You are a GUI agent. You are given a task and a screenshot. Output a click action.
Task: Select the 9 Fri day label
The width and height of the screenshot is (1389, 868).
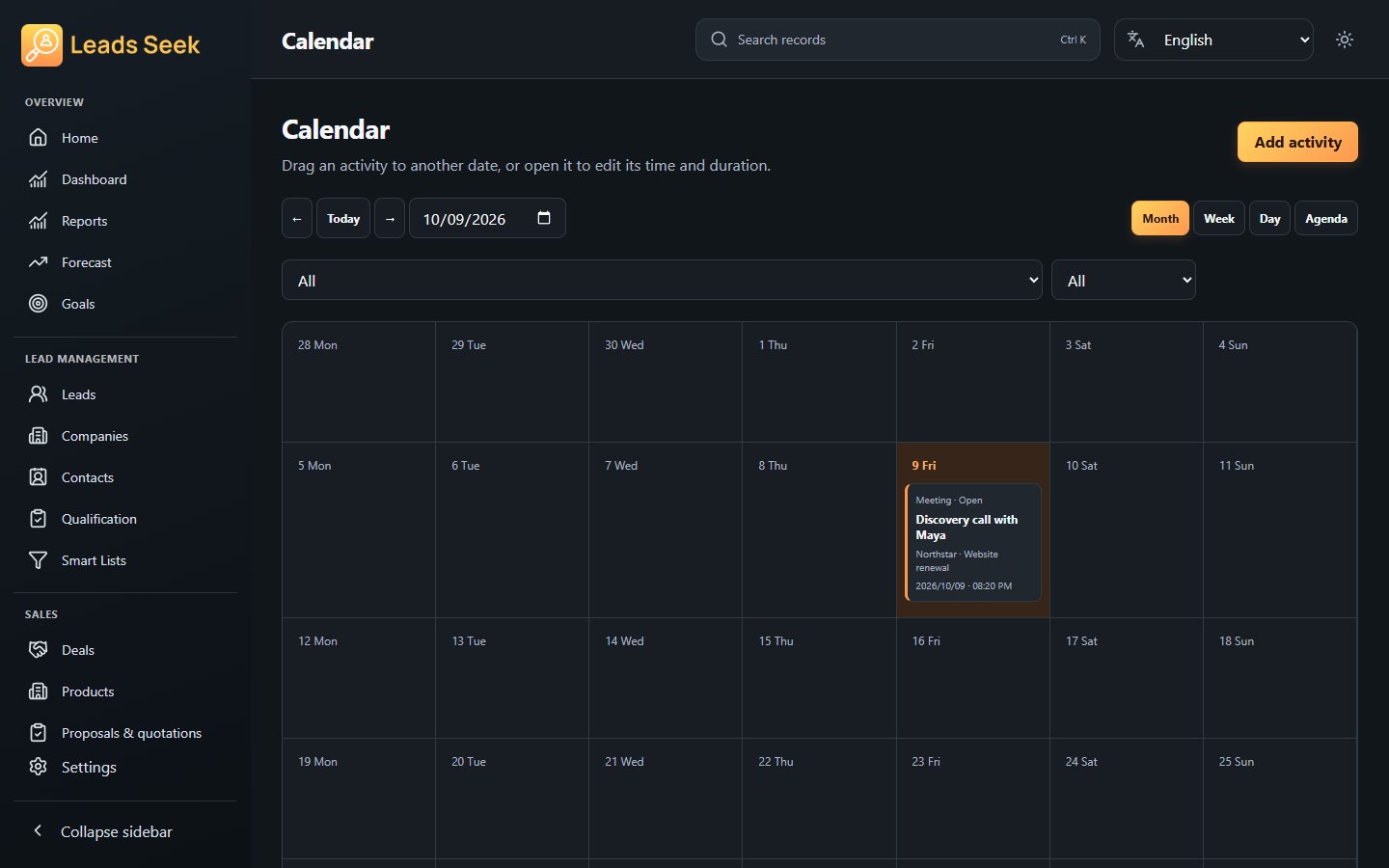tap(924, 465)
